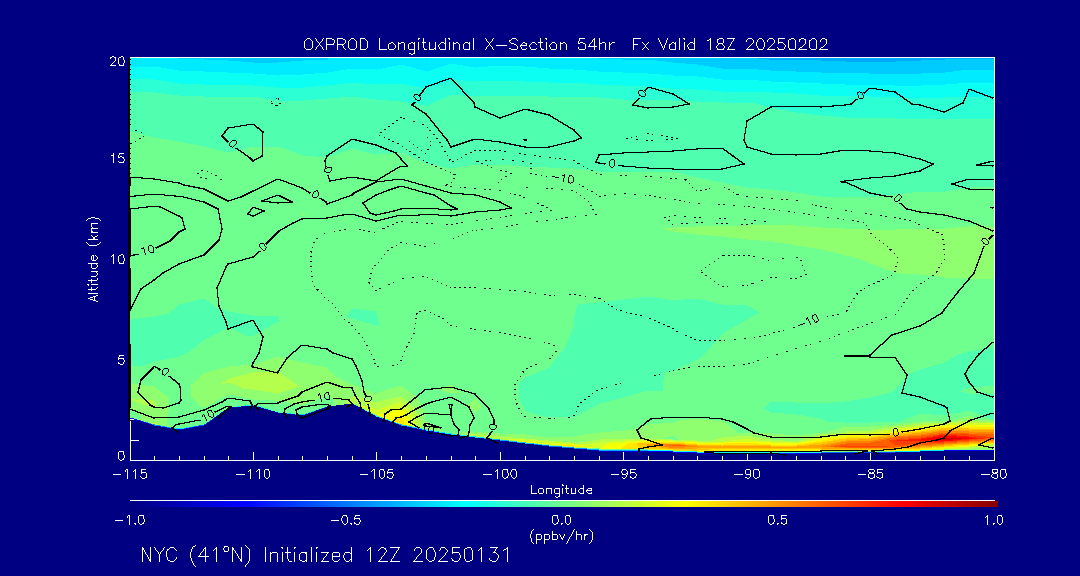Image resolution: width=1080 pixels, height=576 pixels.
Task: Click the longitude tick label '-105'
Action: pyautogui.click(x=377, y=475)
